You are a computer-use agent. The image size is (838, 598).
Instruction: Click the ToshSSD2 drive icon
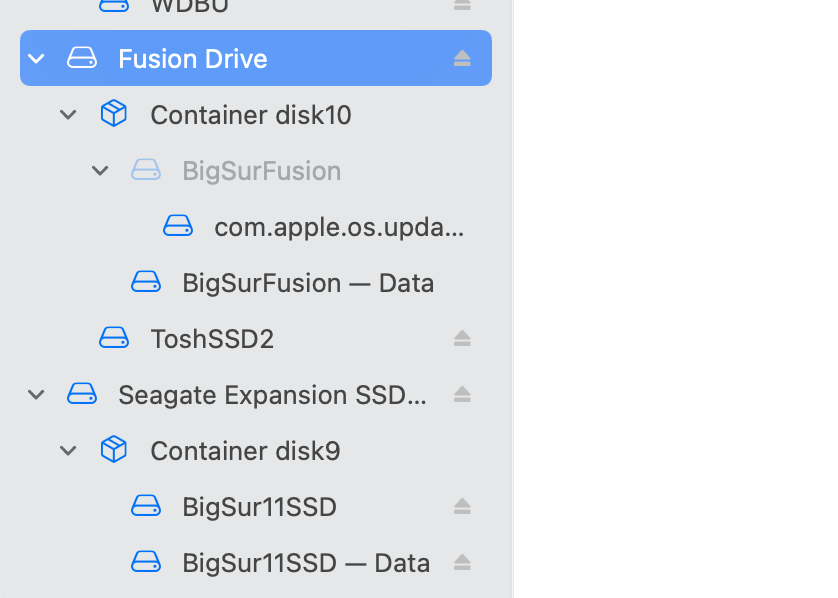[114, 338]
